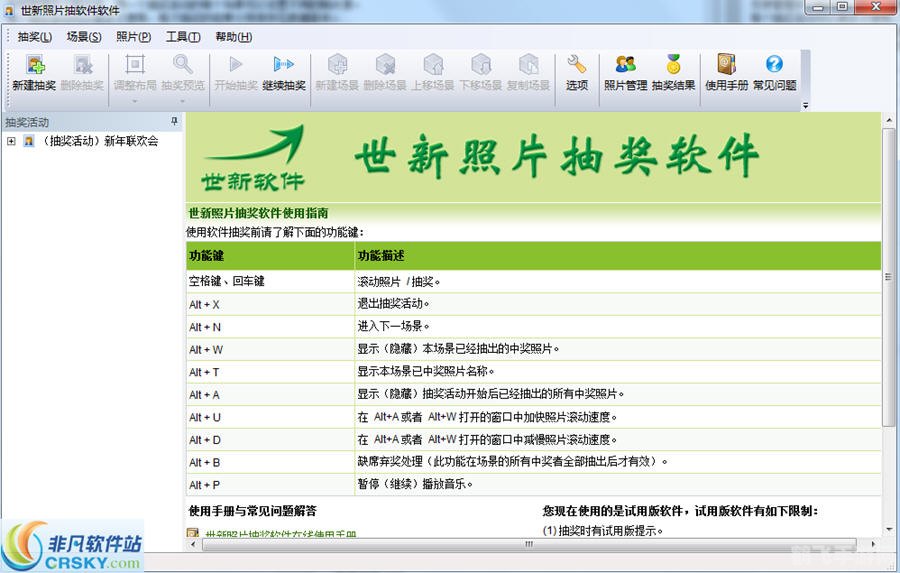Image resolution: width=900 pixels, height=573 pixels.
Task: Click the Alt + D table cell
Action: coord(270,440)
